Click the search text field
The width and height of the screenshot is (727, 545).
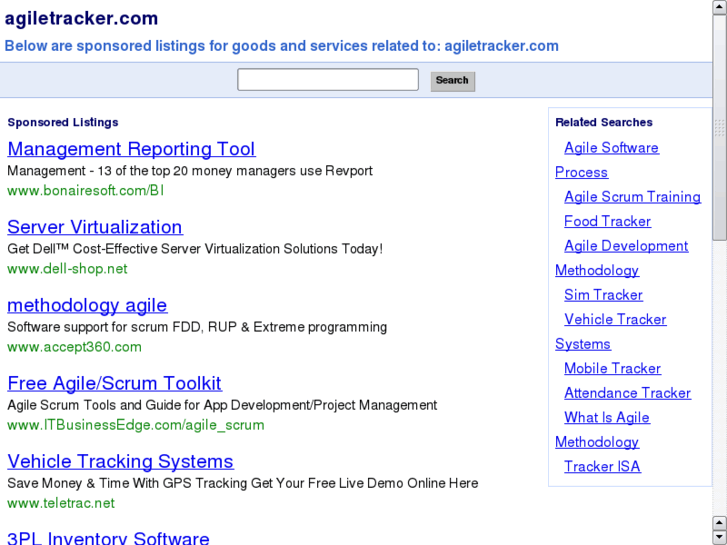pos(328,80)
